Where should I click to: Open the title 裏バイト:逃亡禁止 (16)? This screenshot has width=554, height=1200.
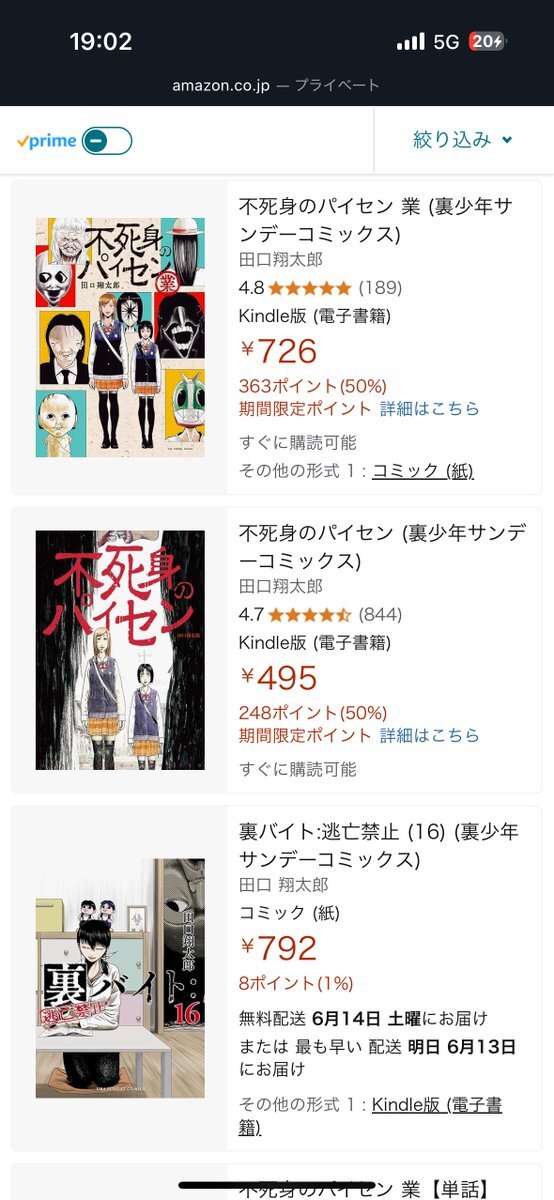click(x=379, y=845)
